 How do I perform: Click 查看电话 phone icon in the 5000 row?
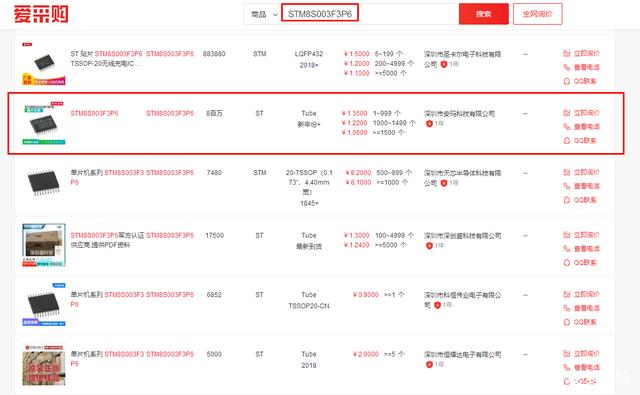[x=567, y=367]
